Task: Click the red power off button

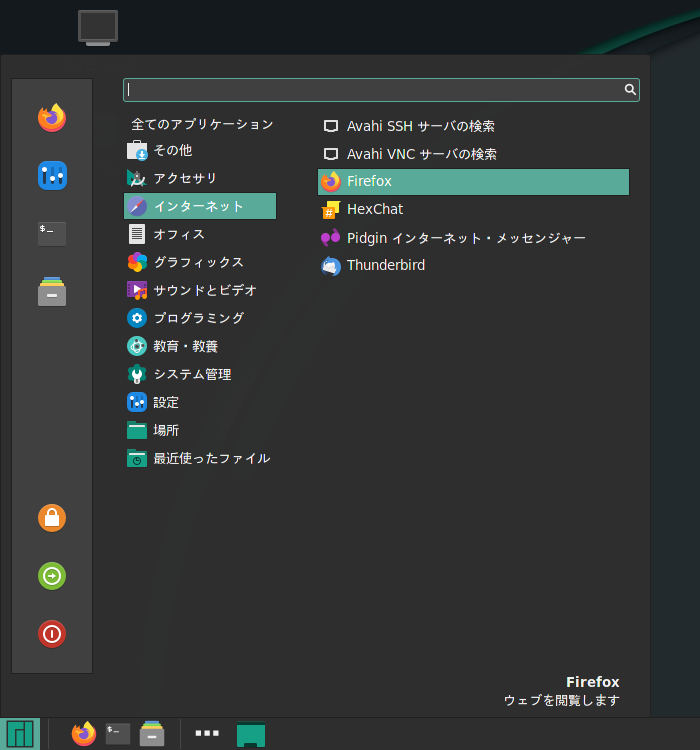Action: pos(52,634)
